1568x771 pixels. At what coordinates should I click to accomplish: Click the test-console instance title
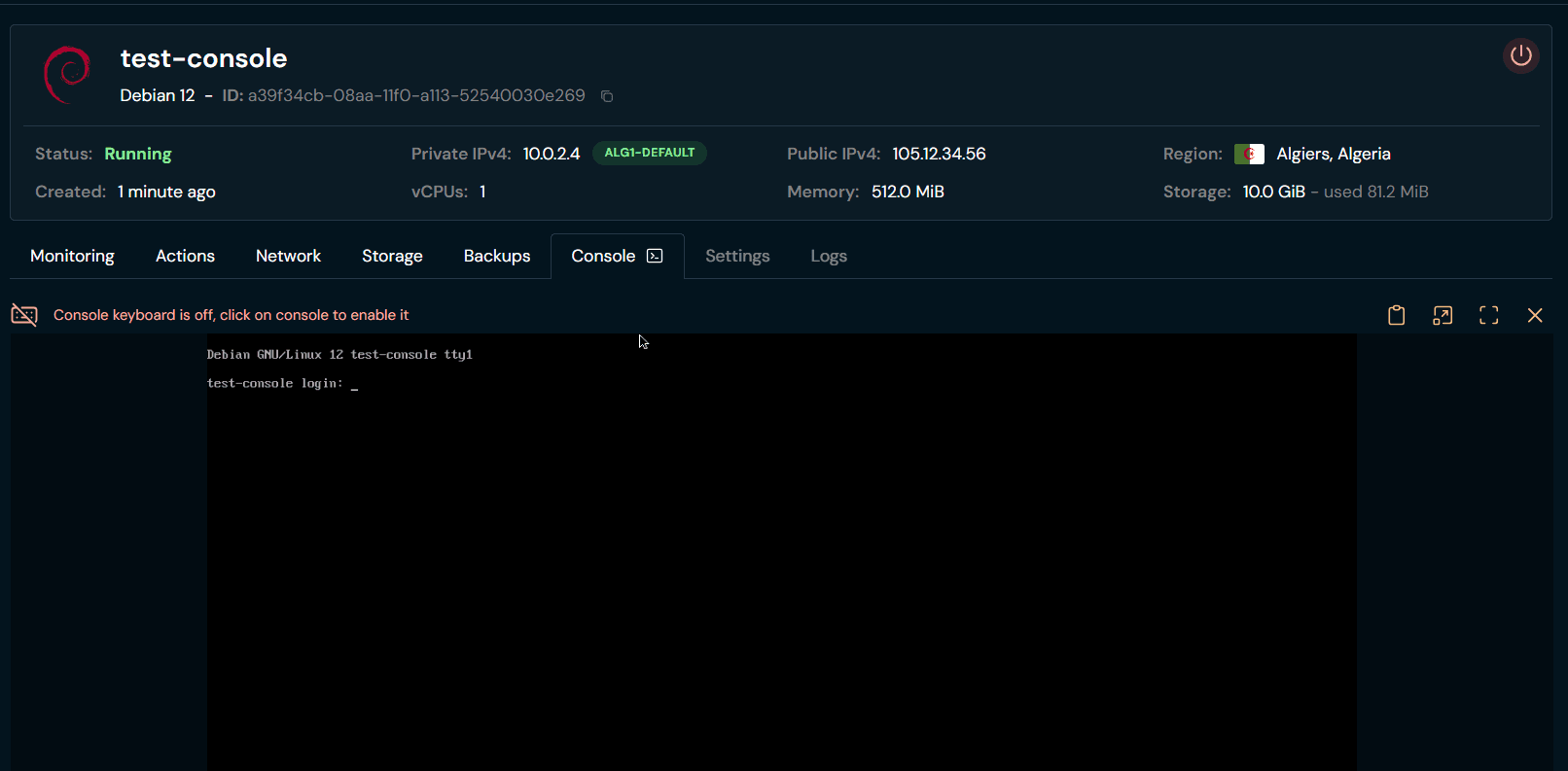(203, 58)
